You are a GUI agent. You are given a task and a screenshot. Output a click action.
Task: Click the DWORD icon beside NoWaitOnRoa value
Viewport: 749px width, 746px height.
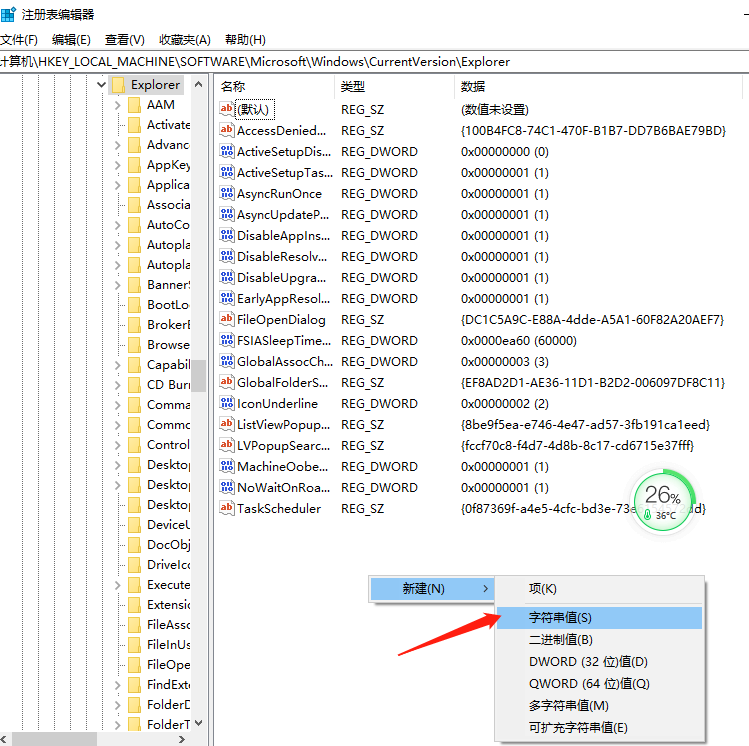(x=226, y=488)
